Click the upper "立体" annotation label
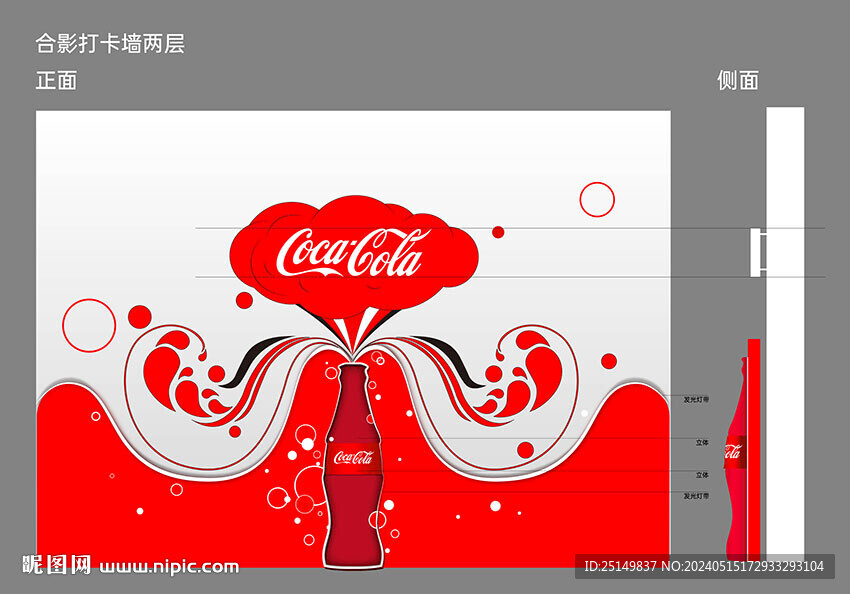 [702, 443]
